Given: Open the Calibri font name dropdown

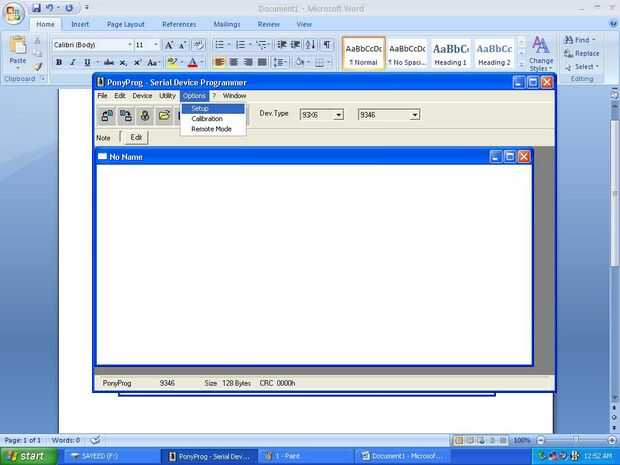Looking at the screenshot, I should point(129,45).
